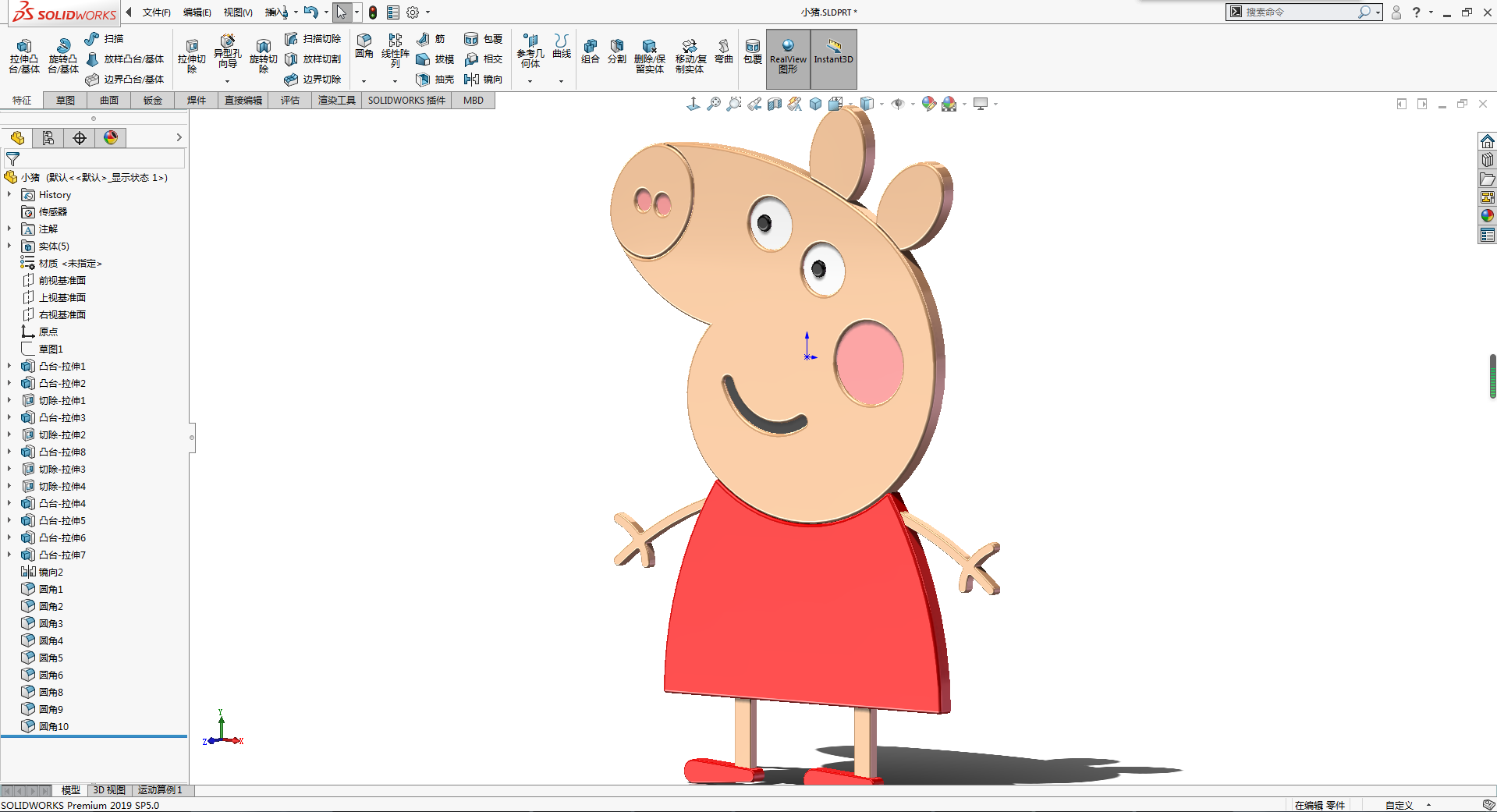Select the 旋转凸台/基体 revolve boss tool
This screenshot has width=1497, height=812.
pos(63,56)
